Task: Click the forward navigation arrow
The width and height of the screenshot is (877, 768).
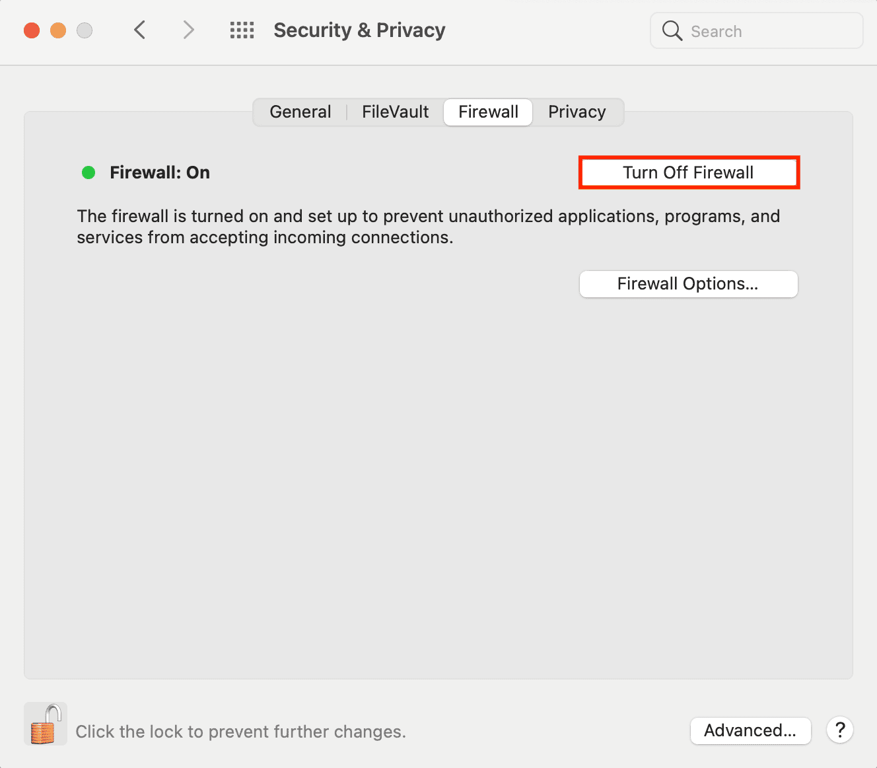Action: pyautogui.click(x=188, y=30)
